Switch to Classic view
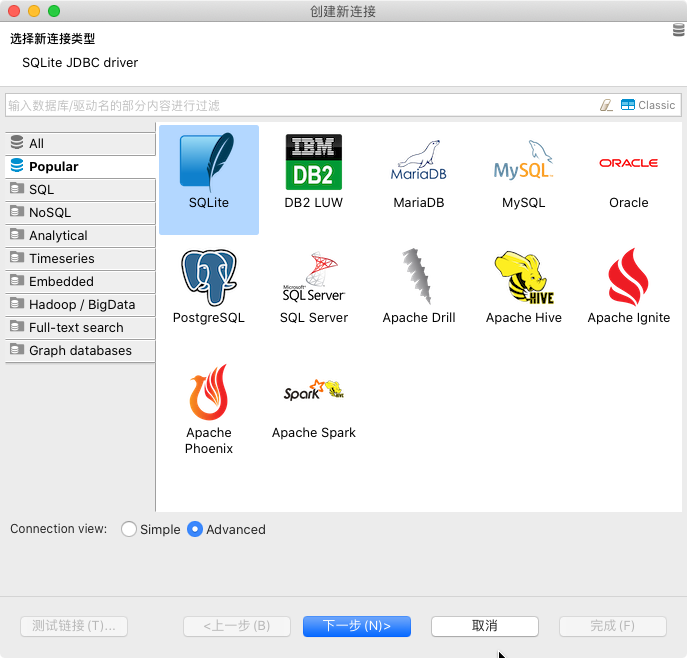Viewport: 687px width, 658px height. (648, 105)
